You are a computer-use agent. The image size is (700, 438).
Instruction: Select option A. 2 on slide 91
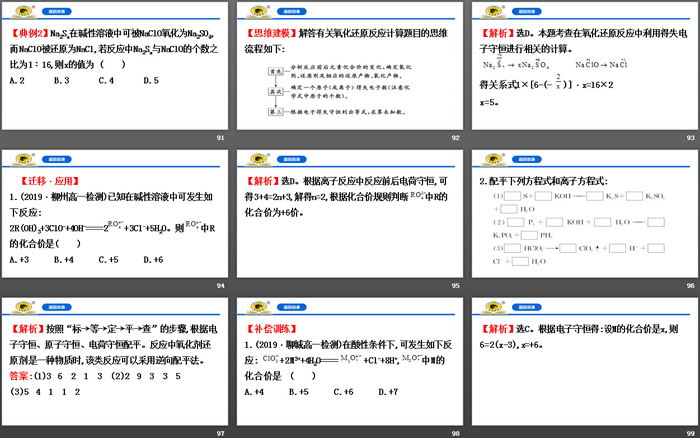tap(17, 80)
